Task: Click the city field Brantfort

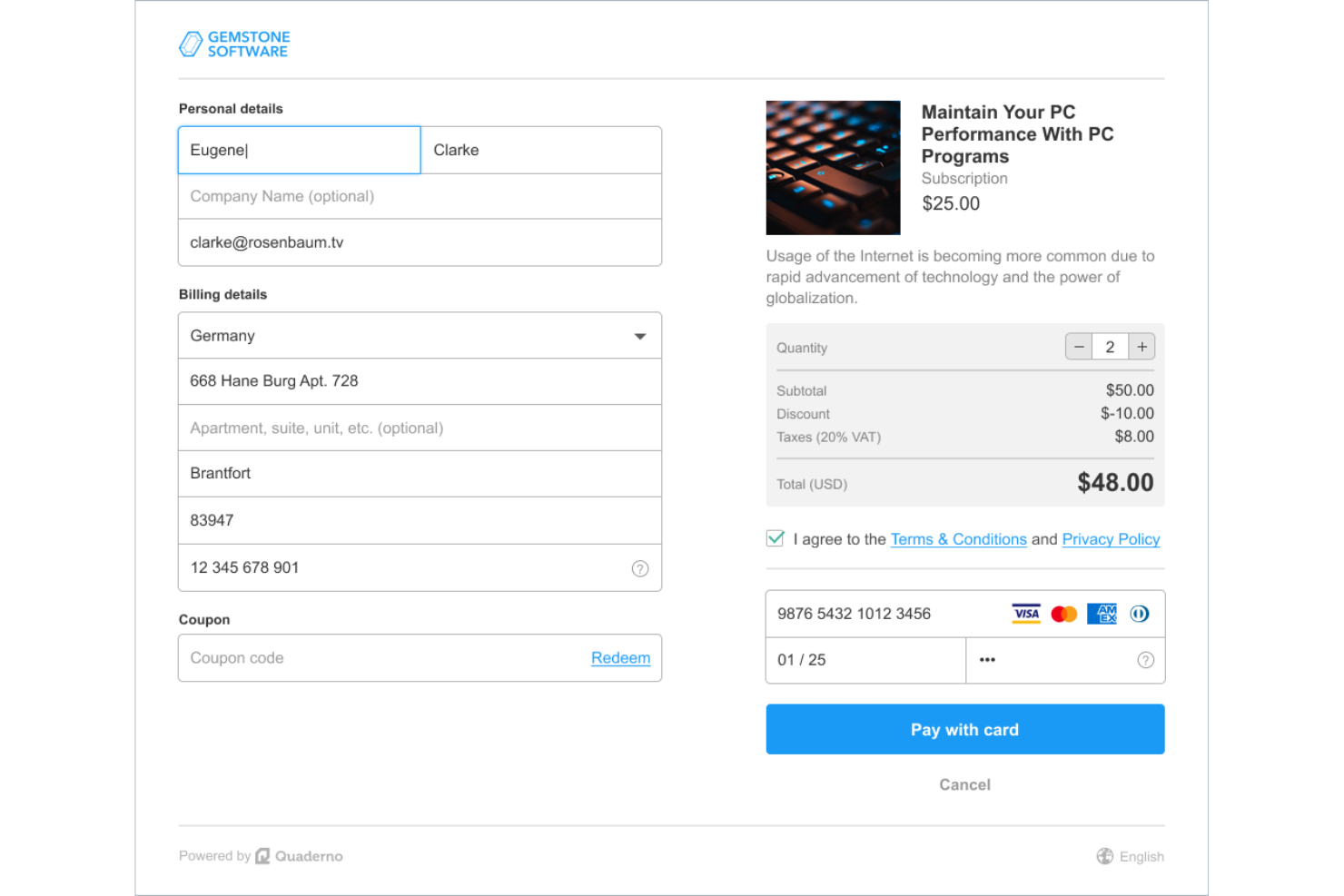Action: pyautogui.click(x=420, y=474)
